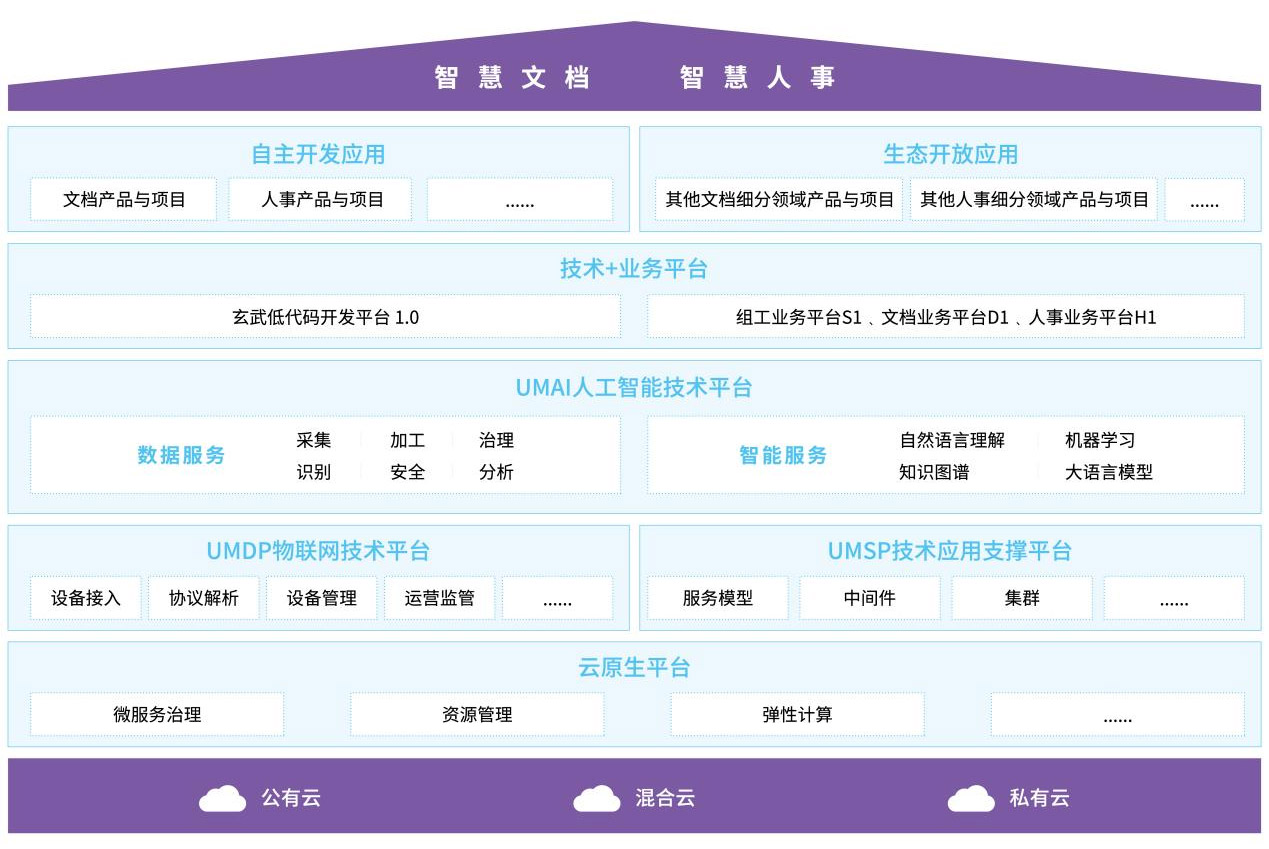1269x849 pixels.
Task: Select the 协议解析 box
Action: (204, 598)
